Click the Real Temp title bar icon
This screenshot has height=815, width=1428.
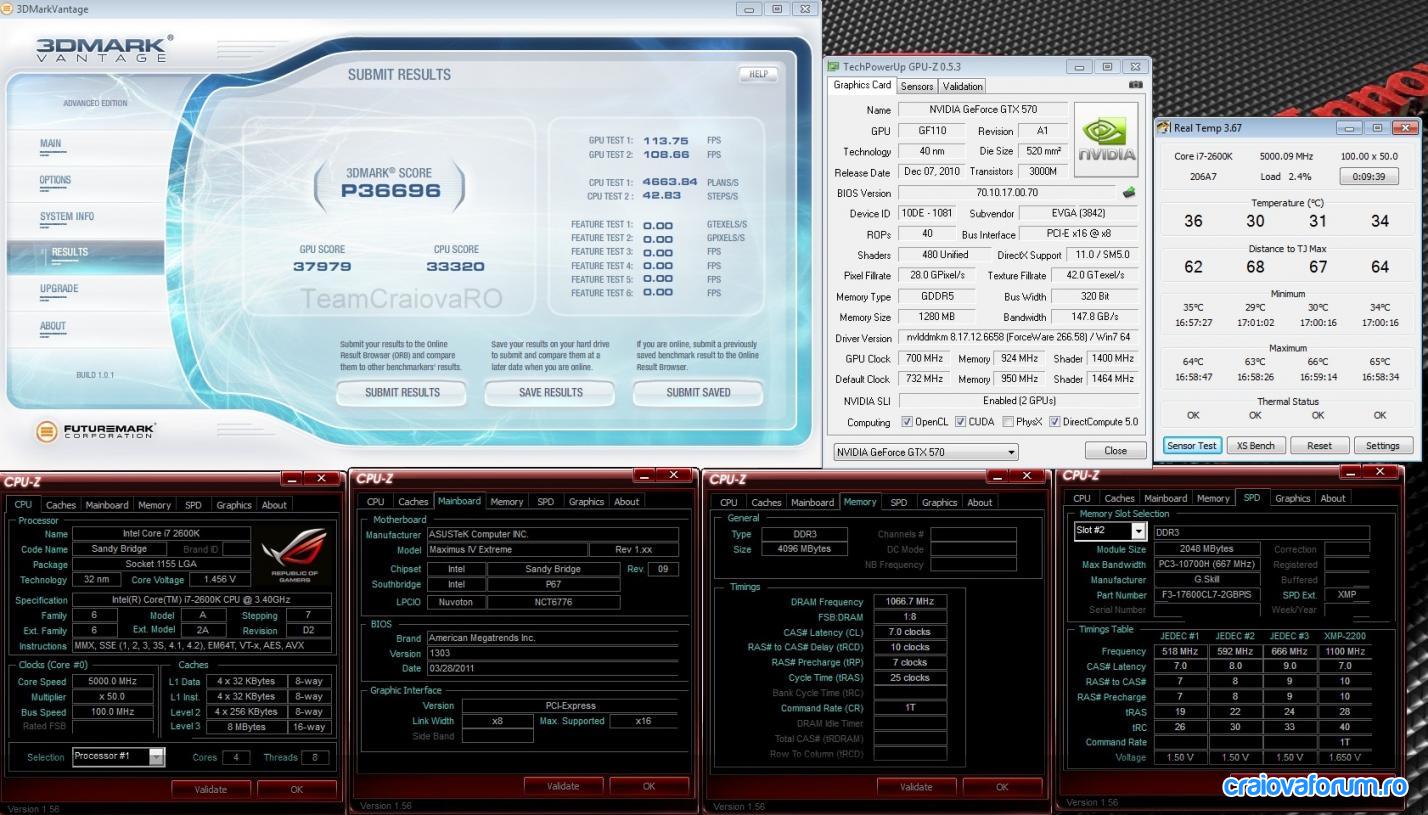pyautogui.click(x=1164, y=127)
